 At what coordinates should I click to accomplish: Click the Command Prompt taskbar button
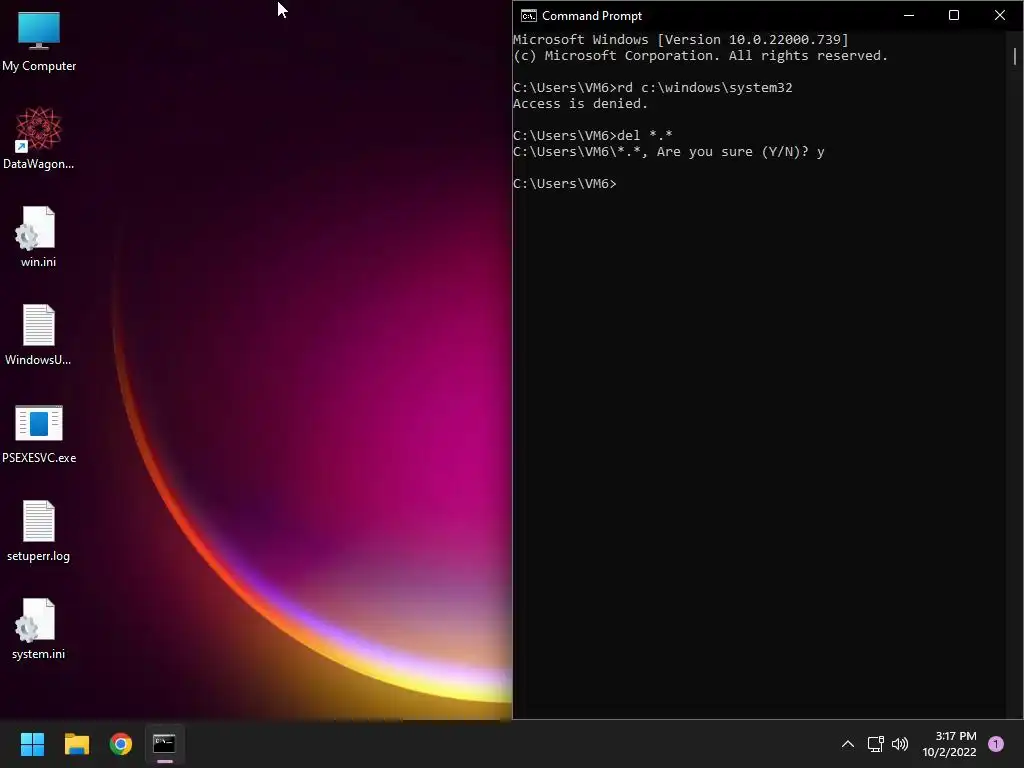click(165, 744)
